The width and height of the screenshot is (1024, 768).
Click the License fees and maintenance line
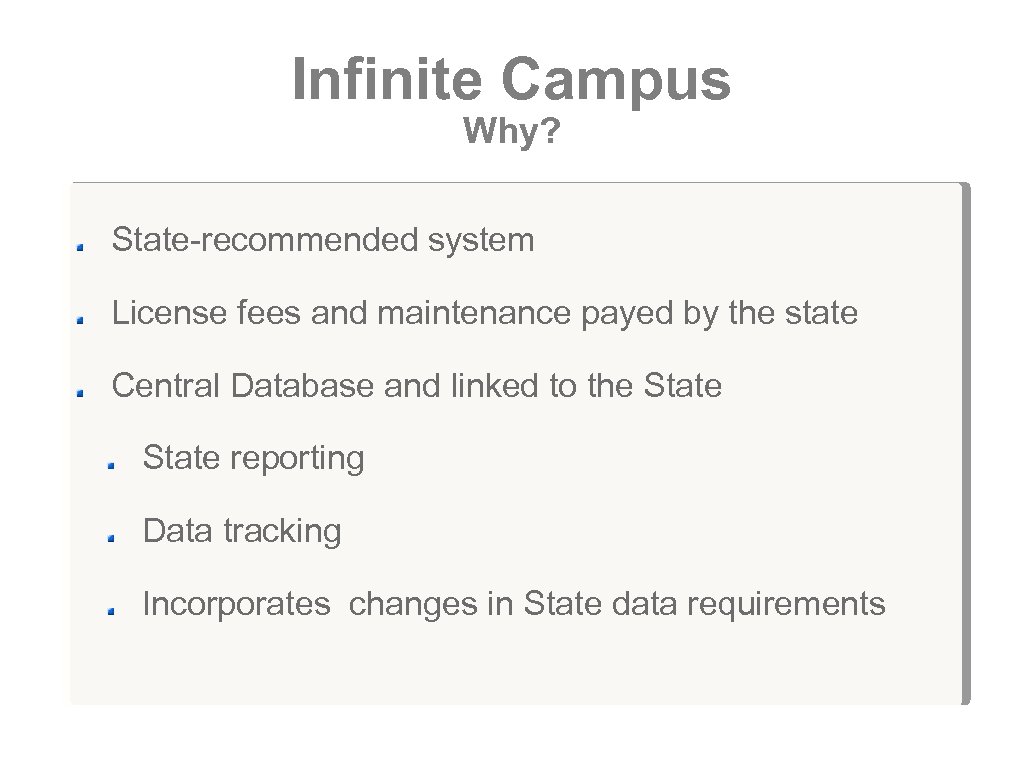coord(484,314)
